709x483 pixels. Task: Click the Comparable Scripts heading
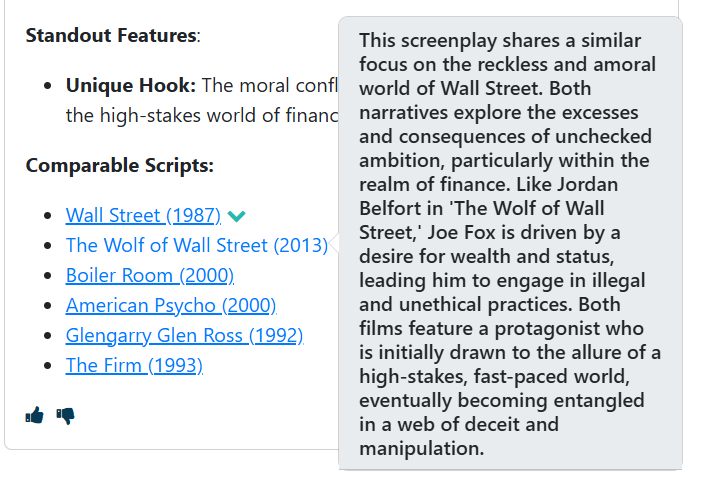pos(119,166)
